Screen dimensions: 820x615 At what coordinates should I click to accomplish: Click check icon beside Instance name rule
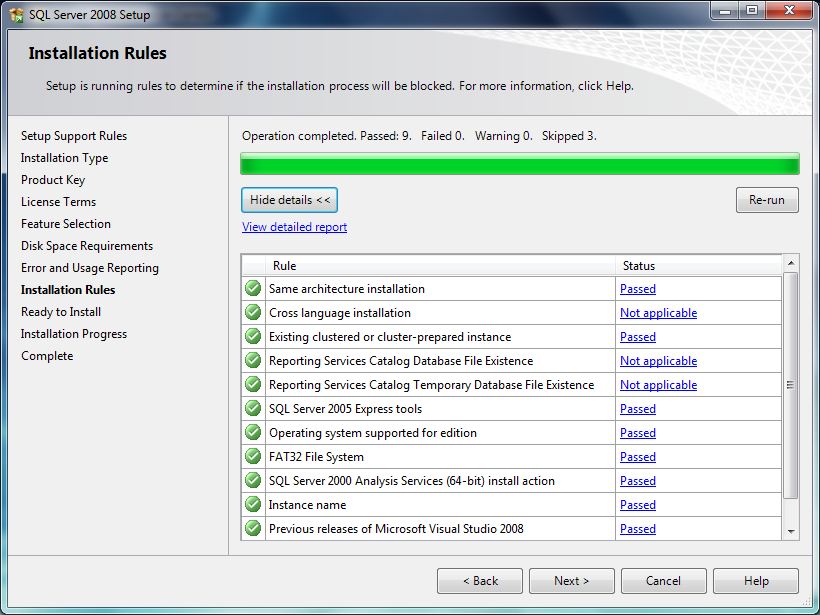tap(253, 505)
